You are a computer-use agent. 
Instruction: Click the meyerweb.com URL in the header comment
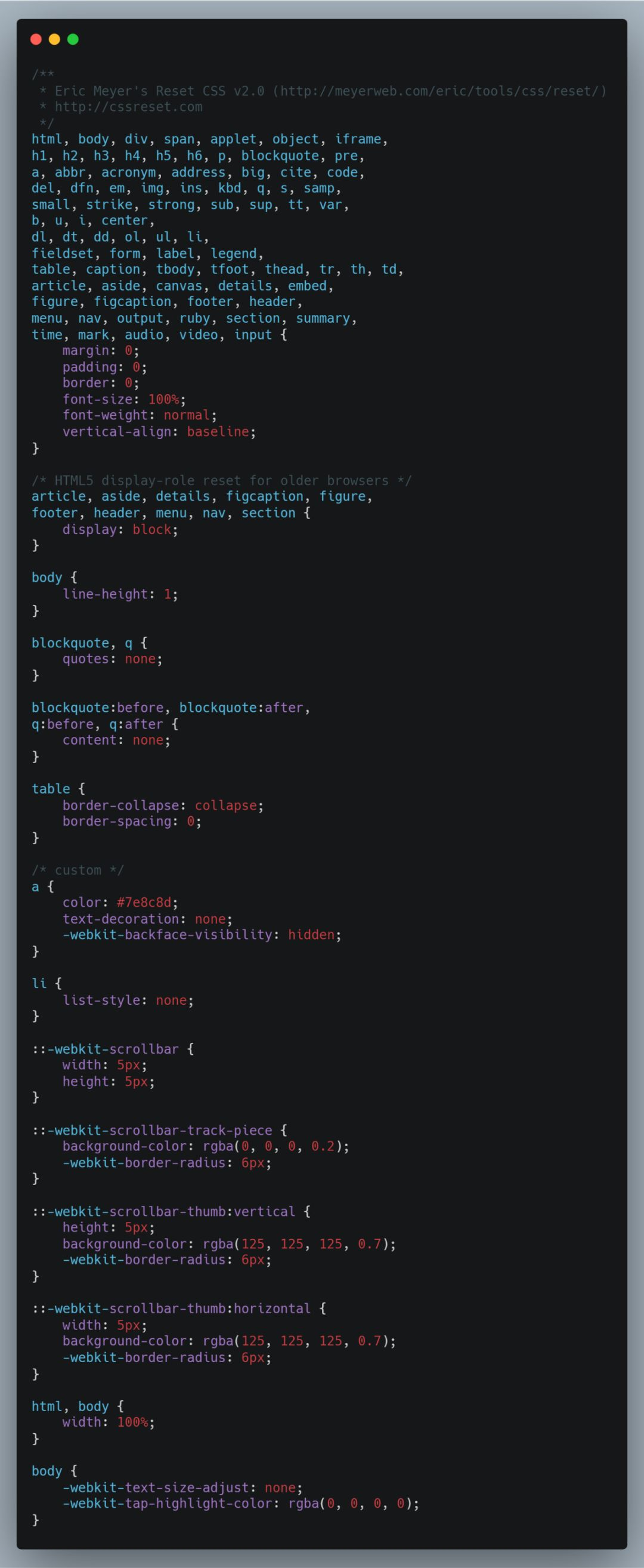[439, 91]
